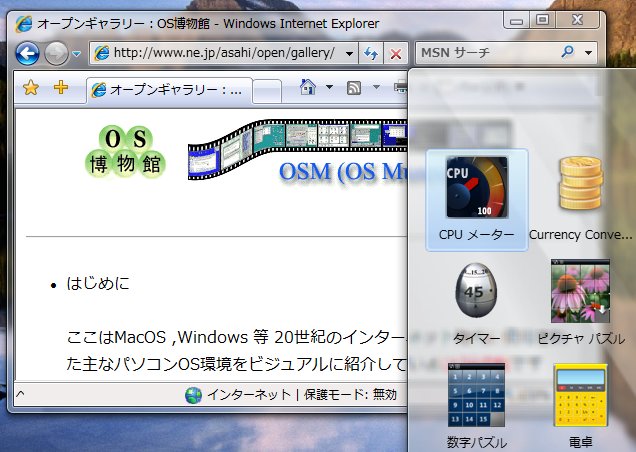Click the OSM (OS Museum) heading text
Viewport: 636px width, 452px height.
coord(343,172)
